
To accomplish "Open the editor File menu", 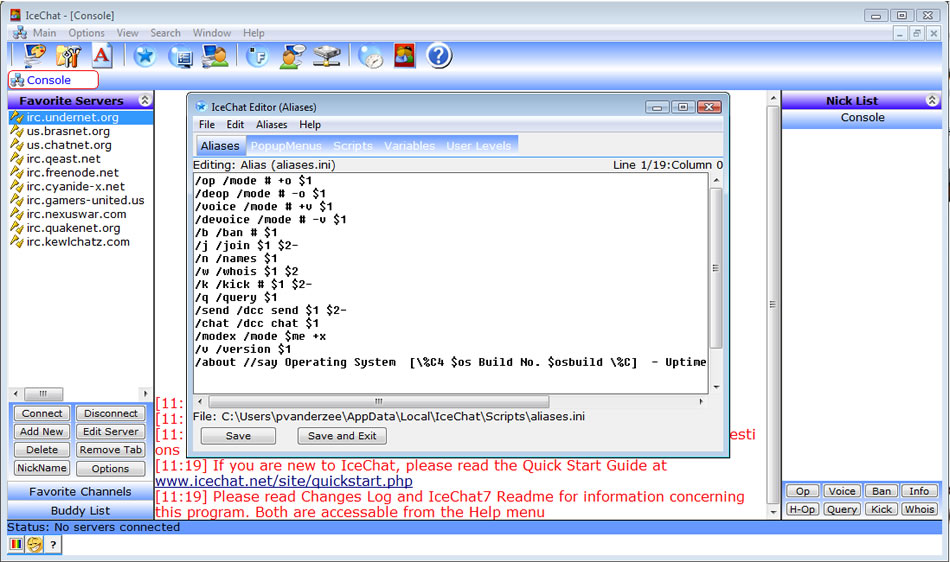I will click(207, 124).
